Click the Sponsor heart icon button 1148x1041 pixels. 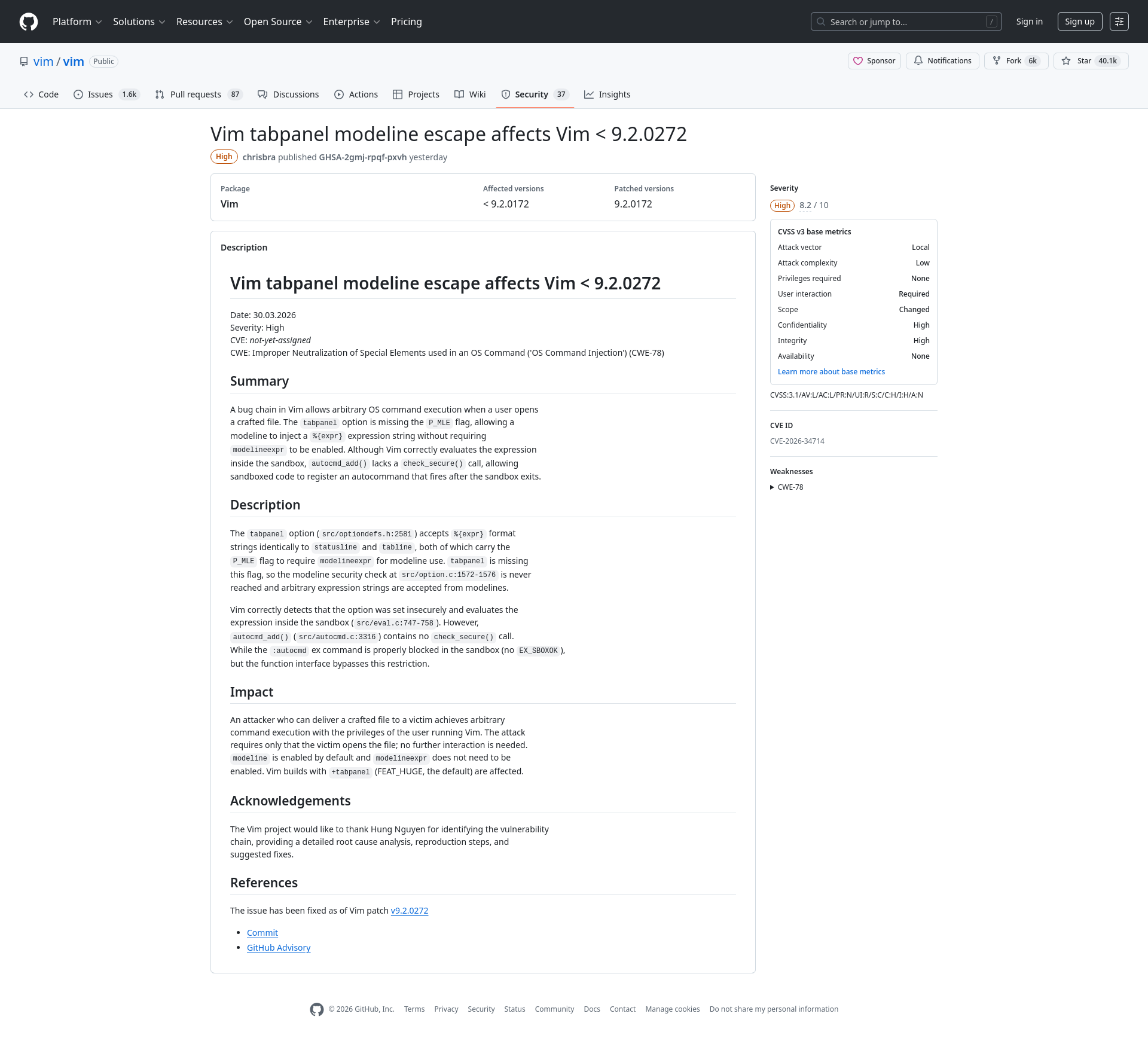click(858, 61)
